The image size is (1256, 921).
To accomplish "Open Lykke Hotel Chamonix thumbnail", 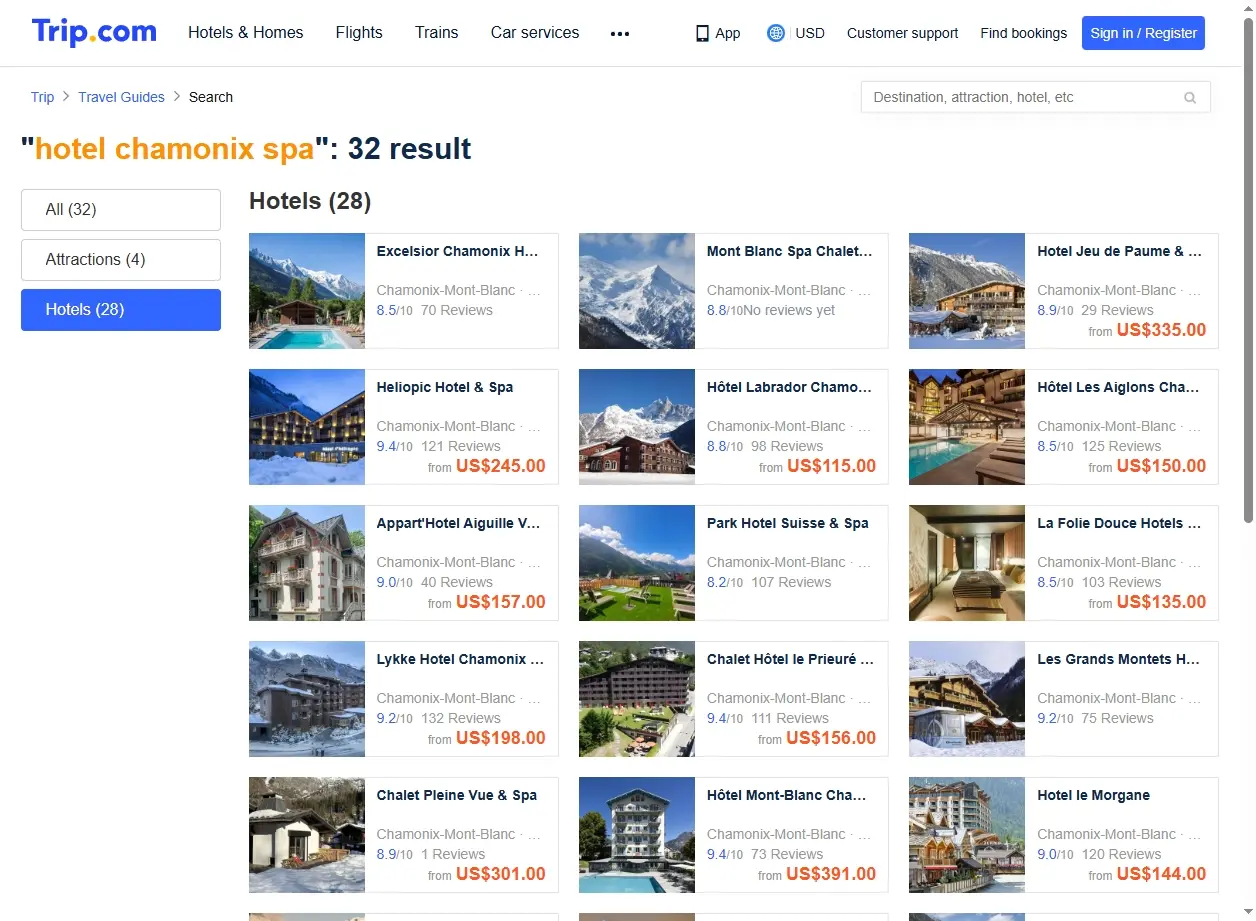I will pos(307,699).
